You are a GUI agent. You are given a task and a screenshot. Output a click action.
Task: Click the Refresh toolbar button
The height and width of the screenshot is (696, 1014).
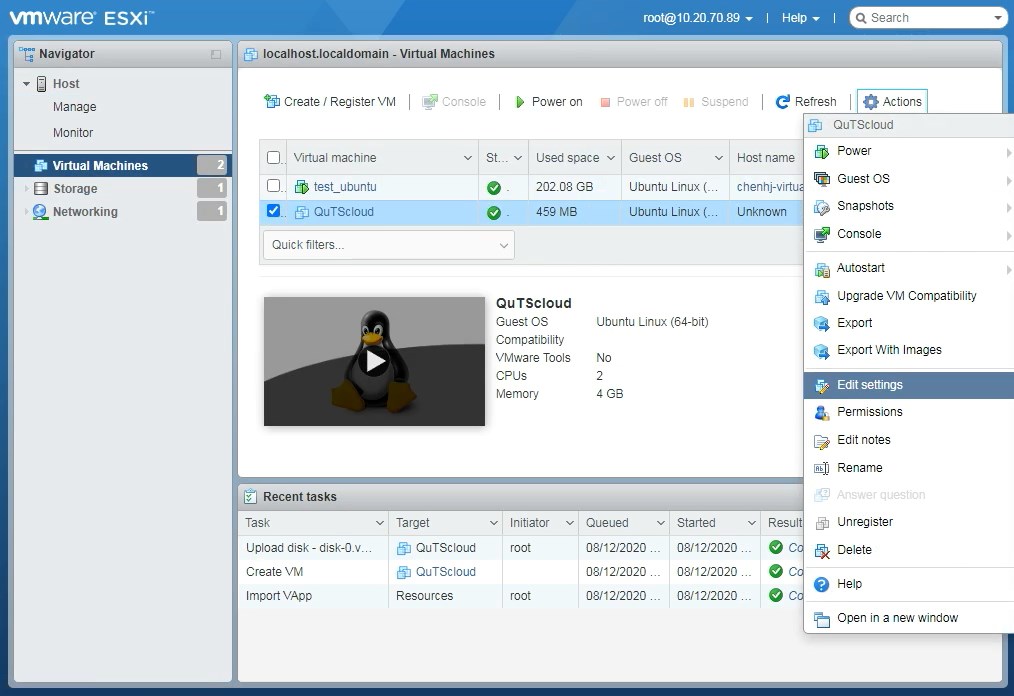click(x=806, y=102)
